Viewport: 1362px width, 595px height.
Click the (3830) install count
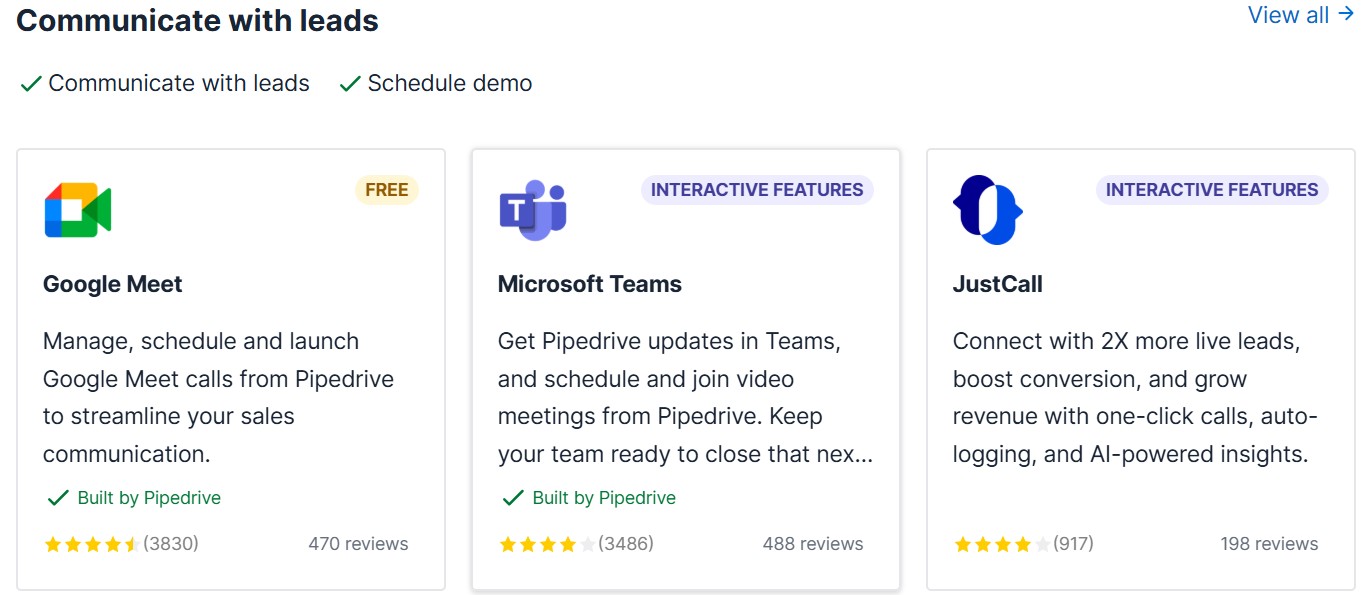point(171,544)
